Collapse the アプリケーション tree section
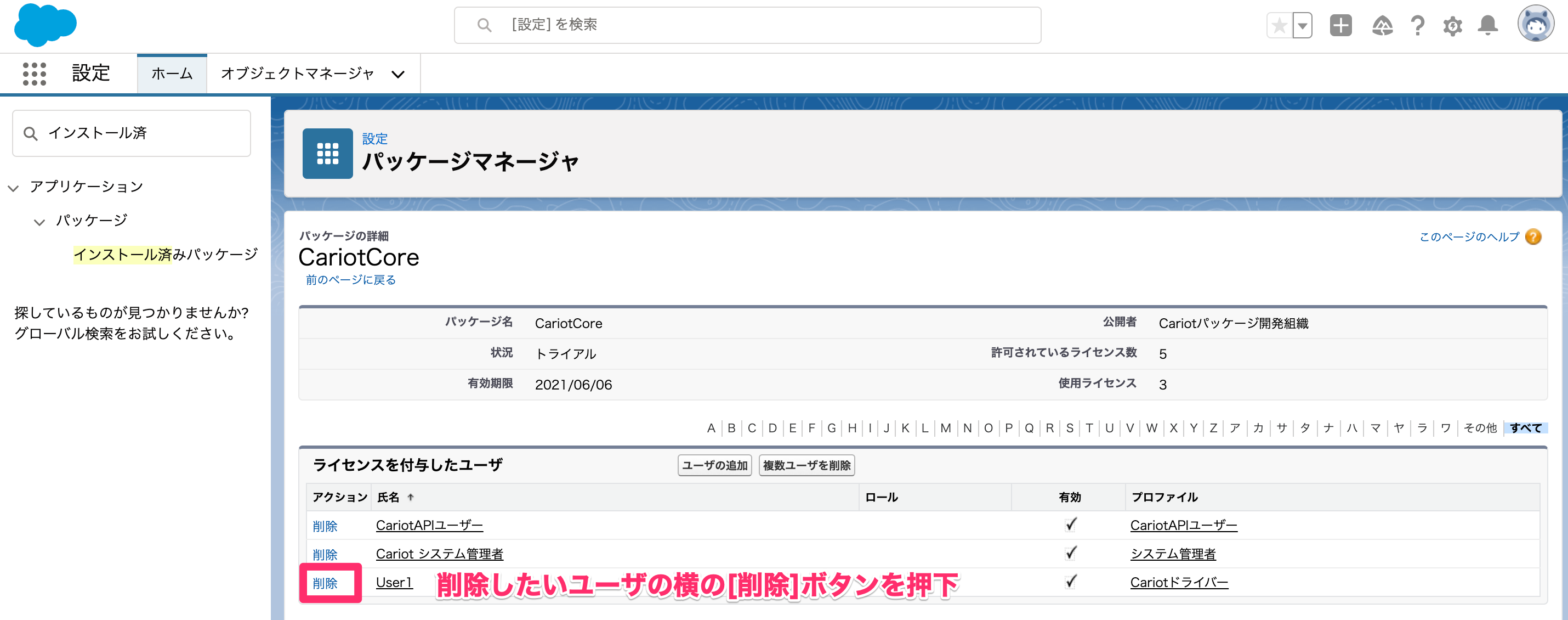1568x620 pixels. click(x=13, y=188)
